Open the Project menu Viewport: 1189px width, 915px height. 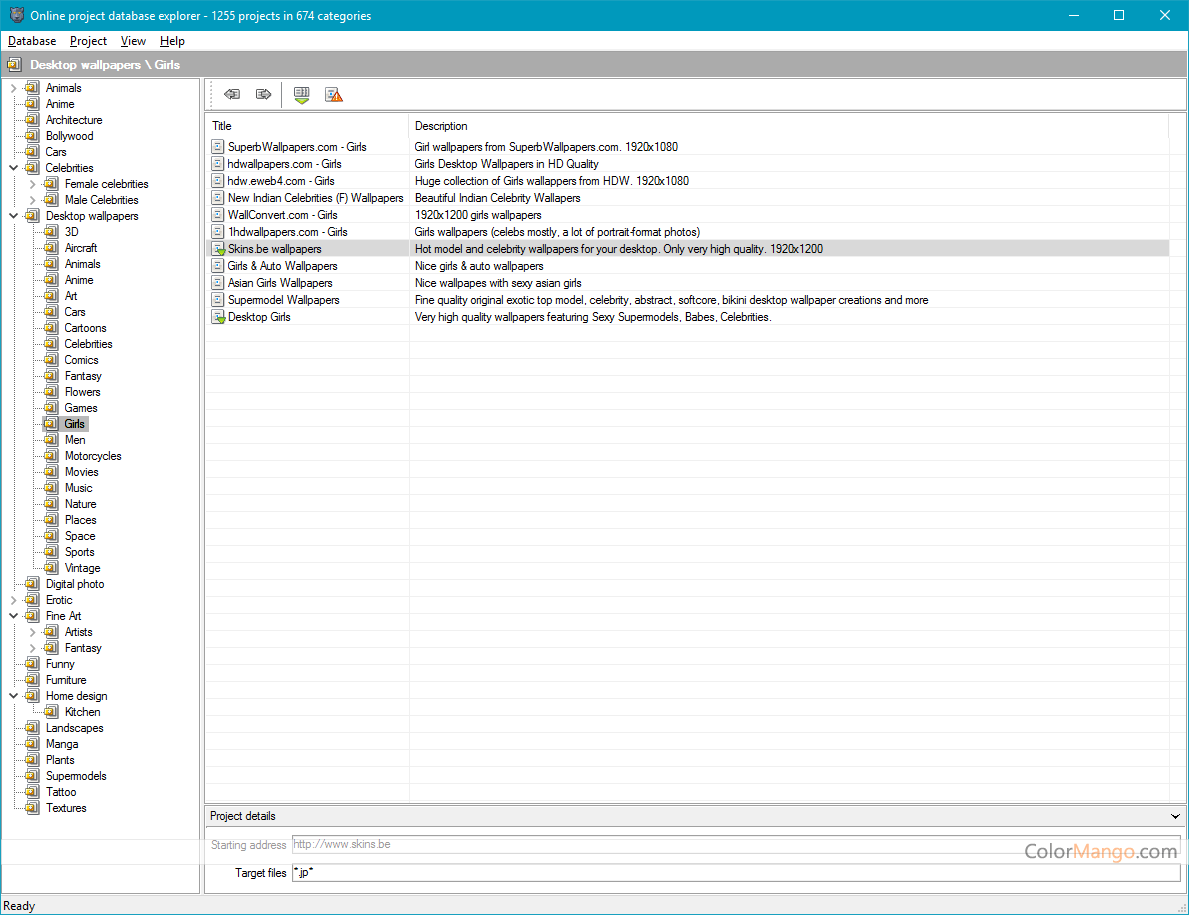pos(88,41)
